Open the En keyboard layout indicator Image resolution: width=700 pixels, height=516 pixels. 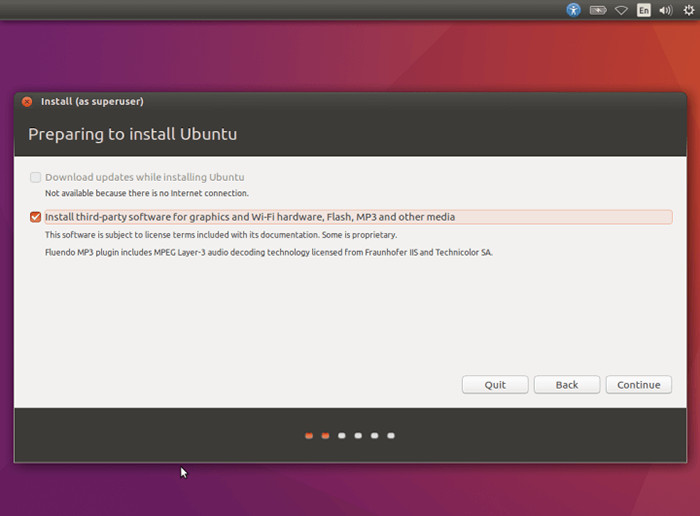pyautogui.click(x=643, y=10)
